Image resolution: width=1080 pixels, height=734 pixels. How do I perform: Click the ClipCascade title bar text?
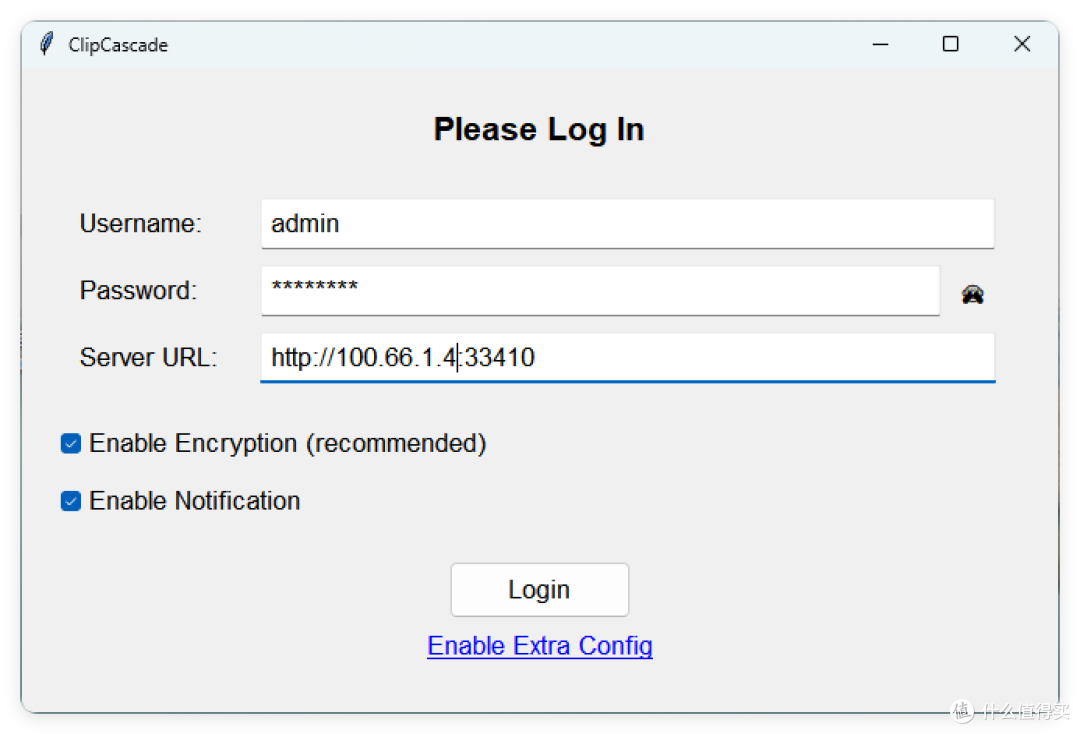(x=118, y=45)
